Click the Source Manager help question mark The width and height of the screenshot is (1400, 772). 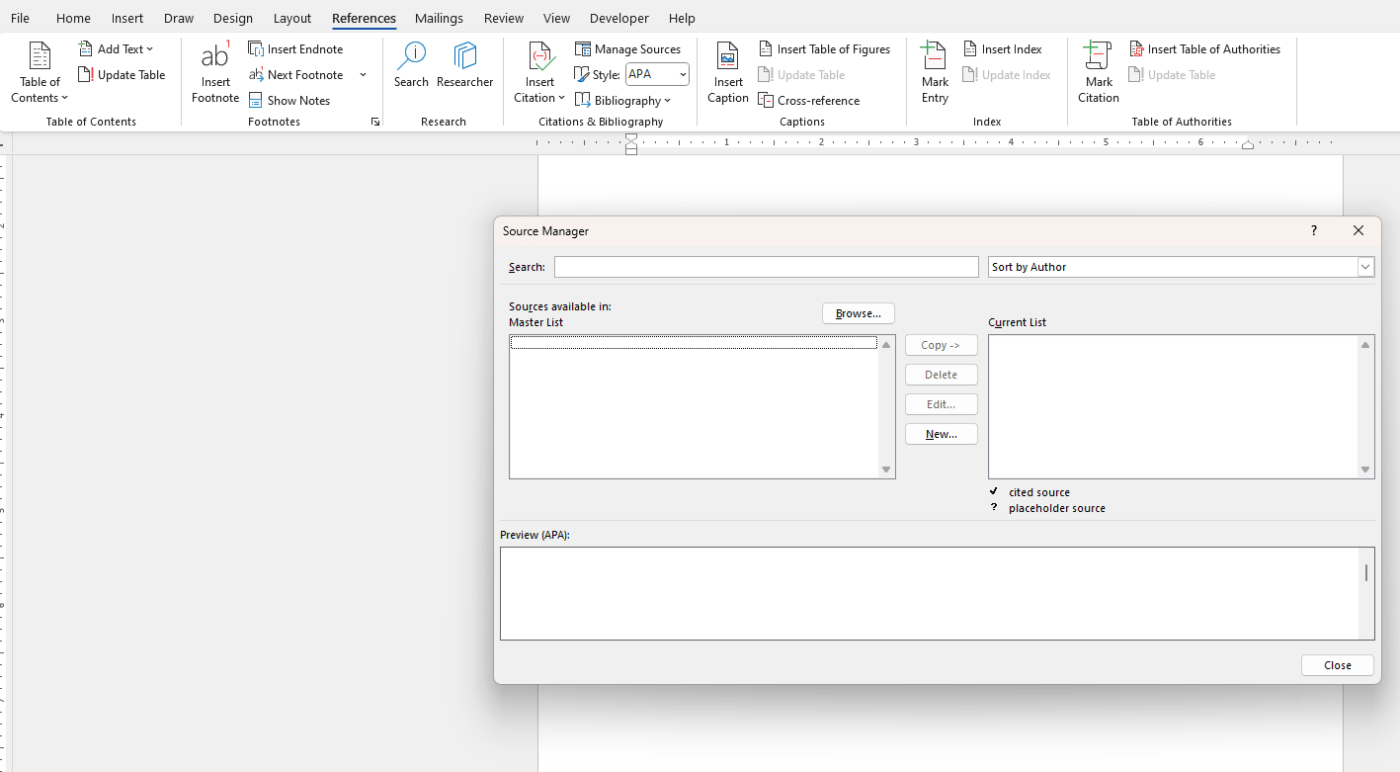tap(1314, 231)
